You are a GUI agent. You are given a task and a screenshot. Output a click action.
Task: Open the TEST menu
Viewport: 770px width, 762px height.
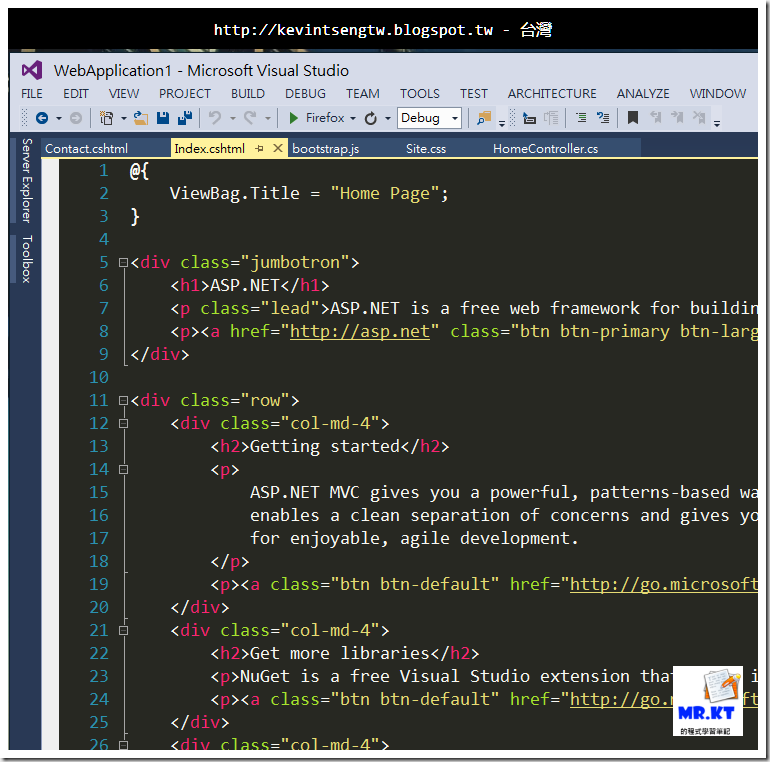[x=474, y=94]
